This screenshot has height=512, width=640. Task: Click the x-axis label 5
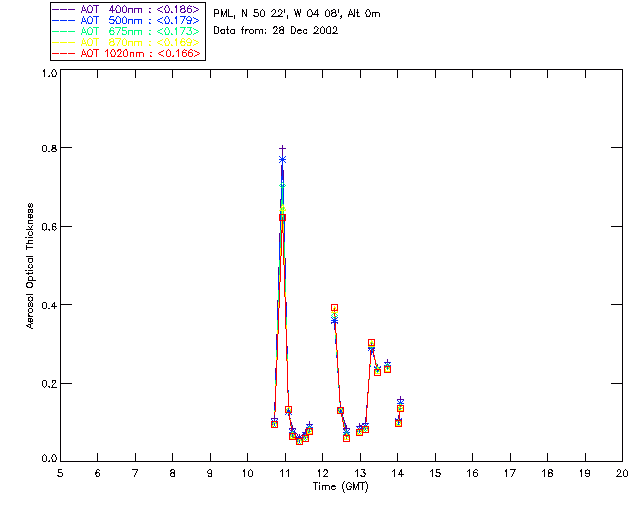(60, 473)
